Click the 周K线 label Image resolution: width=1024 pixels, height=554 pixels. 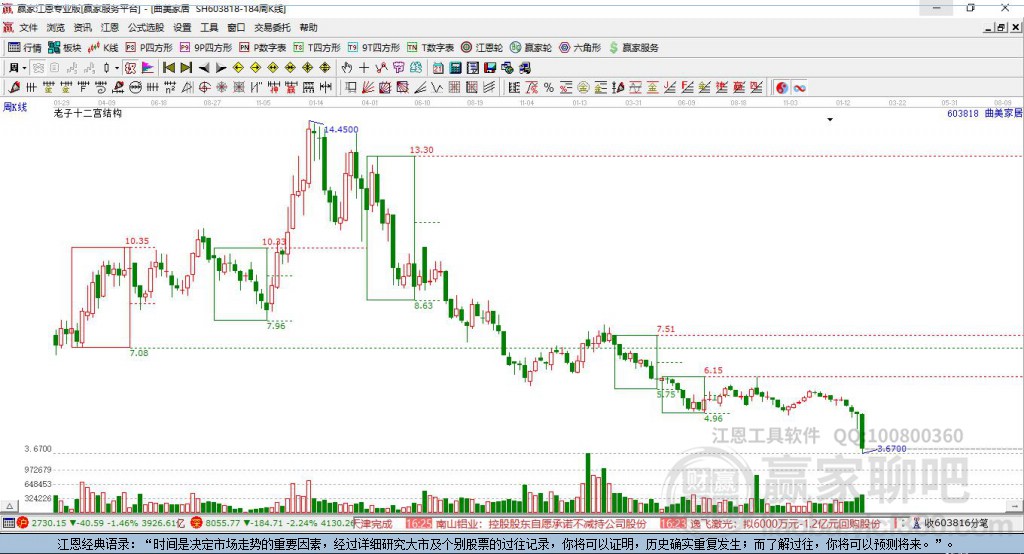(15, 107)
